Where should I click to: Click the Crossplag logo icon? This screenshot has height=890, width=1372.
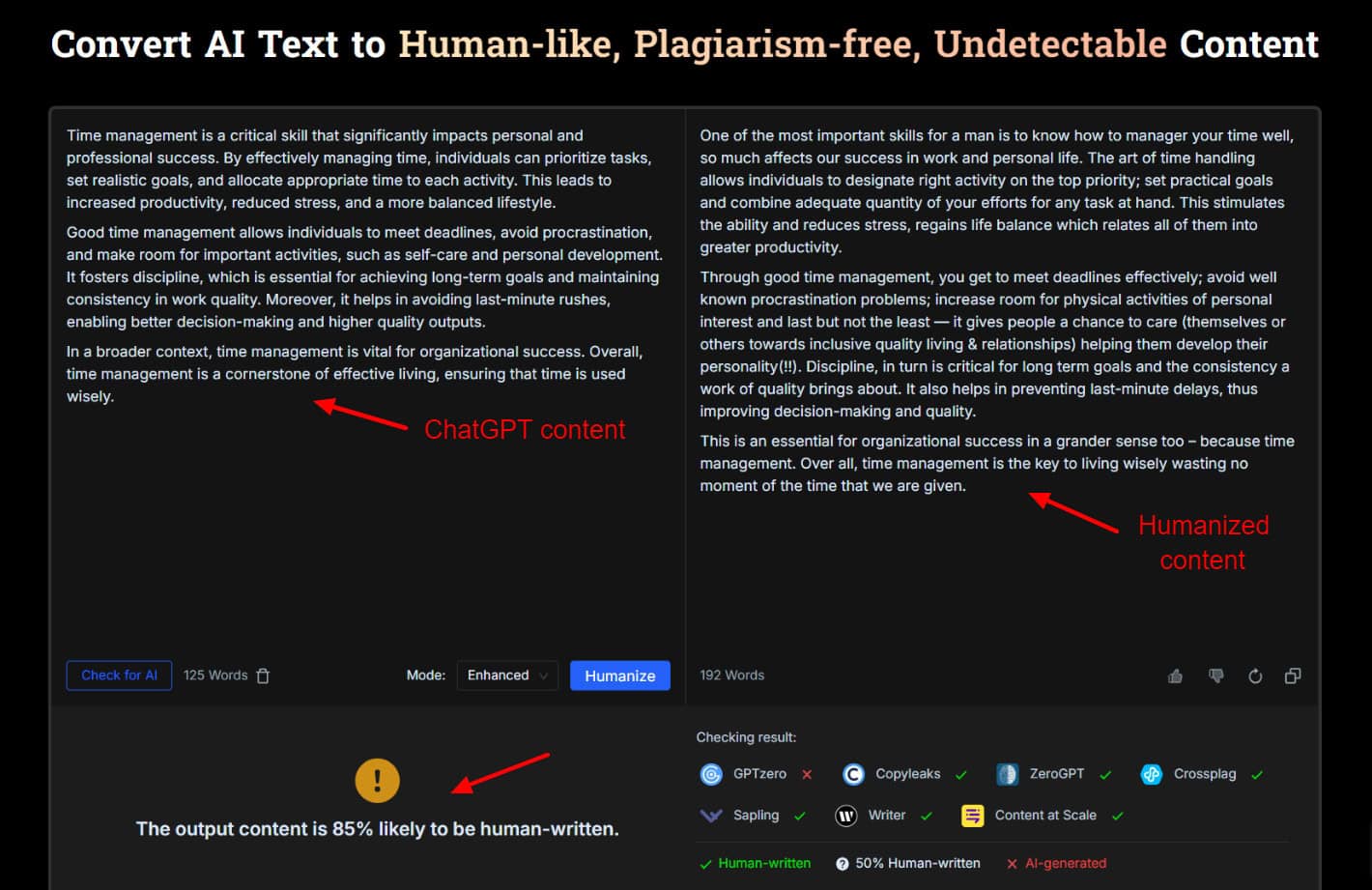click(x=1152, y=774)
